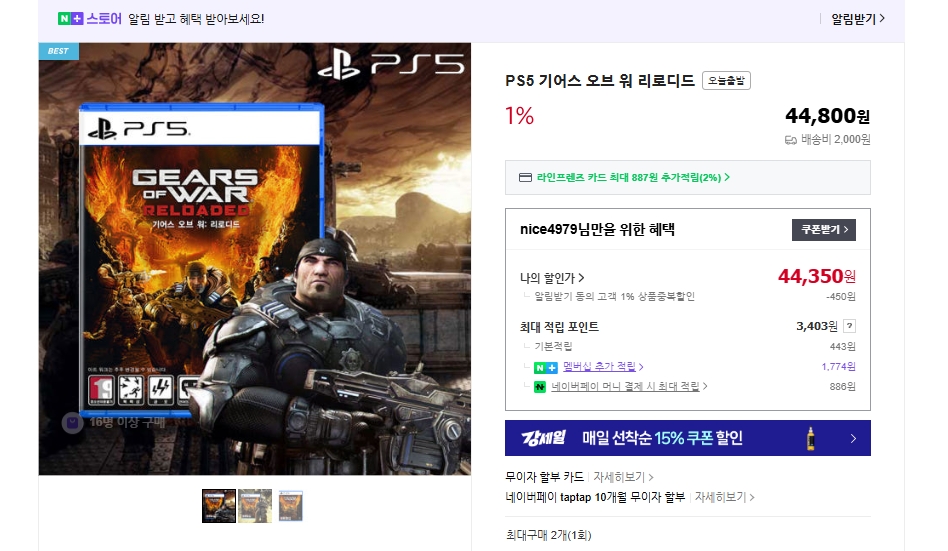Click discounted price 44,350원
948x551 pixels.
pyautogui.click(x=816, y=276)
